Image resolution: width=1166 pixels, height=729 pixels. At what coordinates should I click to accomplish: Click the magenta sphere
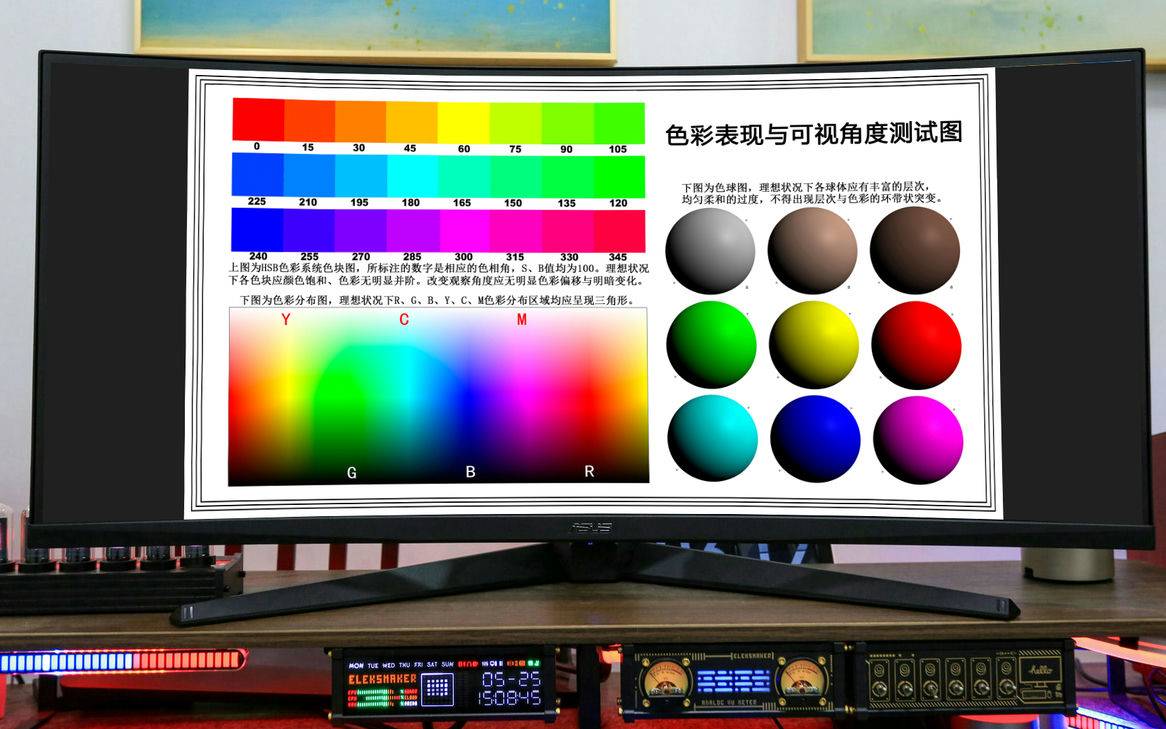coord(918,440)
